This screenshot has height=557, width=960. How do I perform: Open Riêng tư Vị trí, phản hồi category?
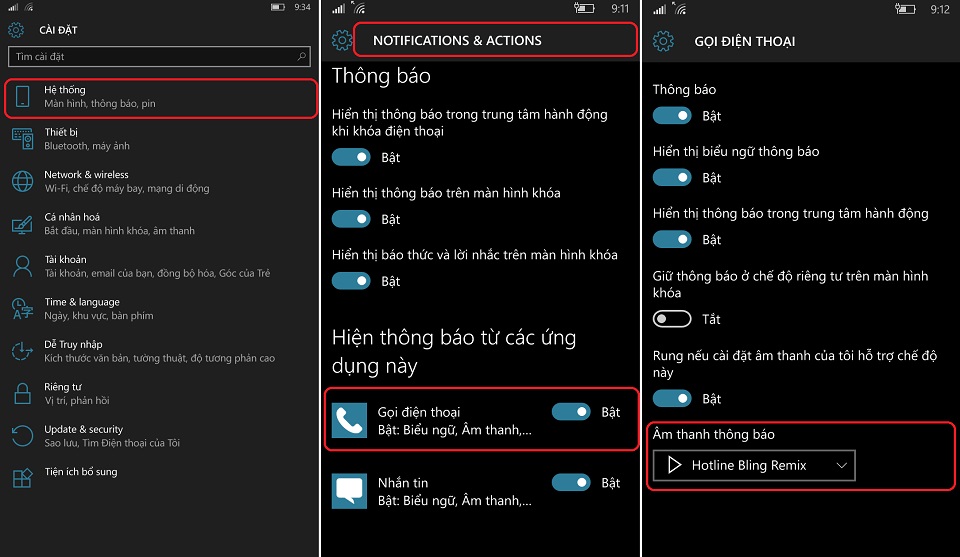click(160, 394)
